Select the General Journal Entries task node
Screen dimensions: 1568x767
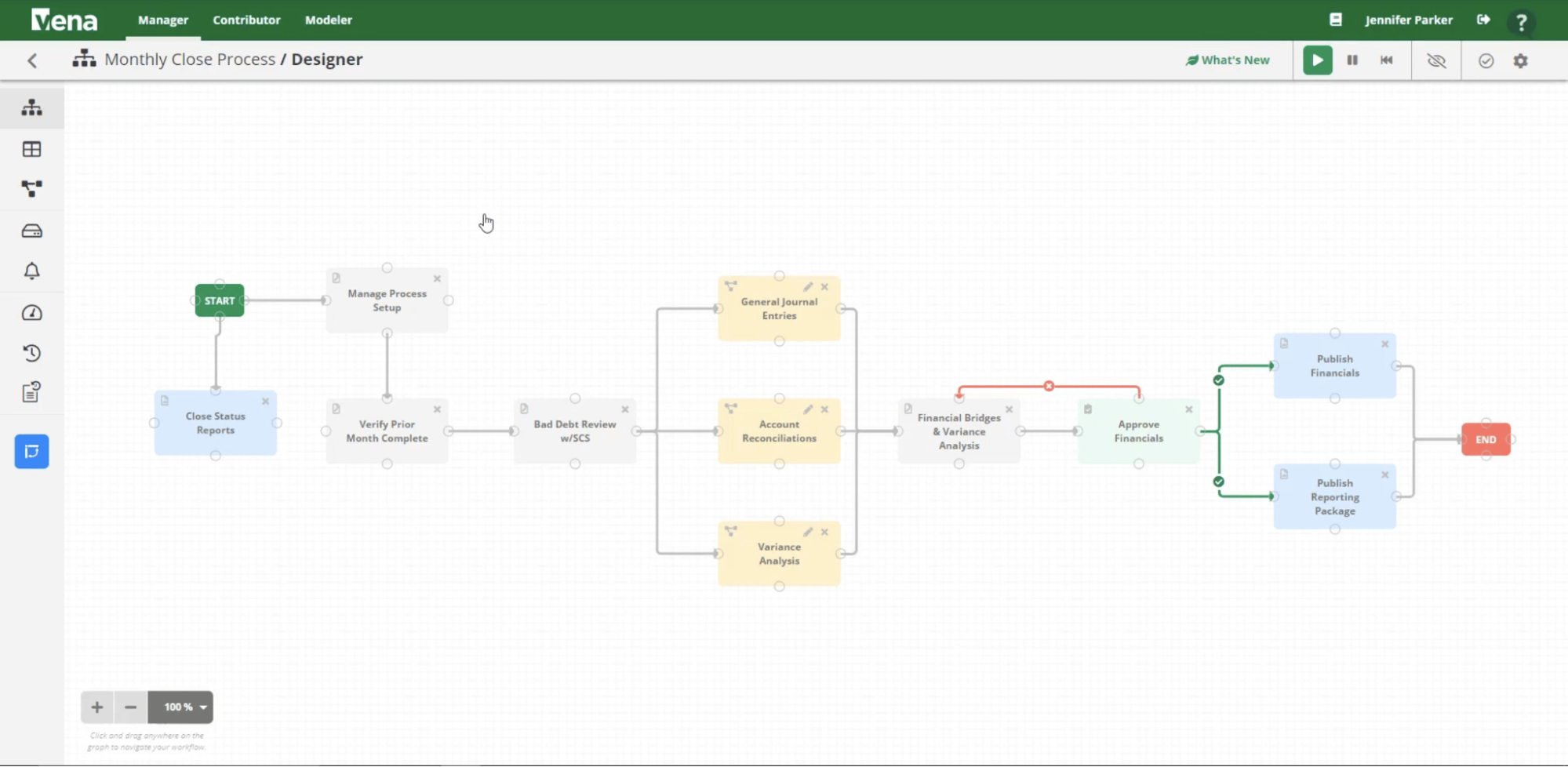coord(778,308)
